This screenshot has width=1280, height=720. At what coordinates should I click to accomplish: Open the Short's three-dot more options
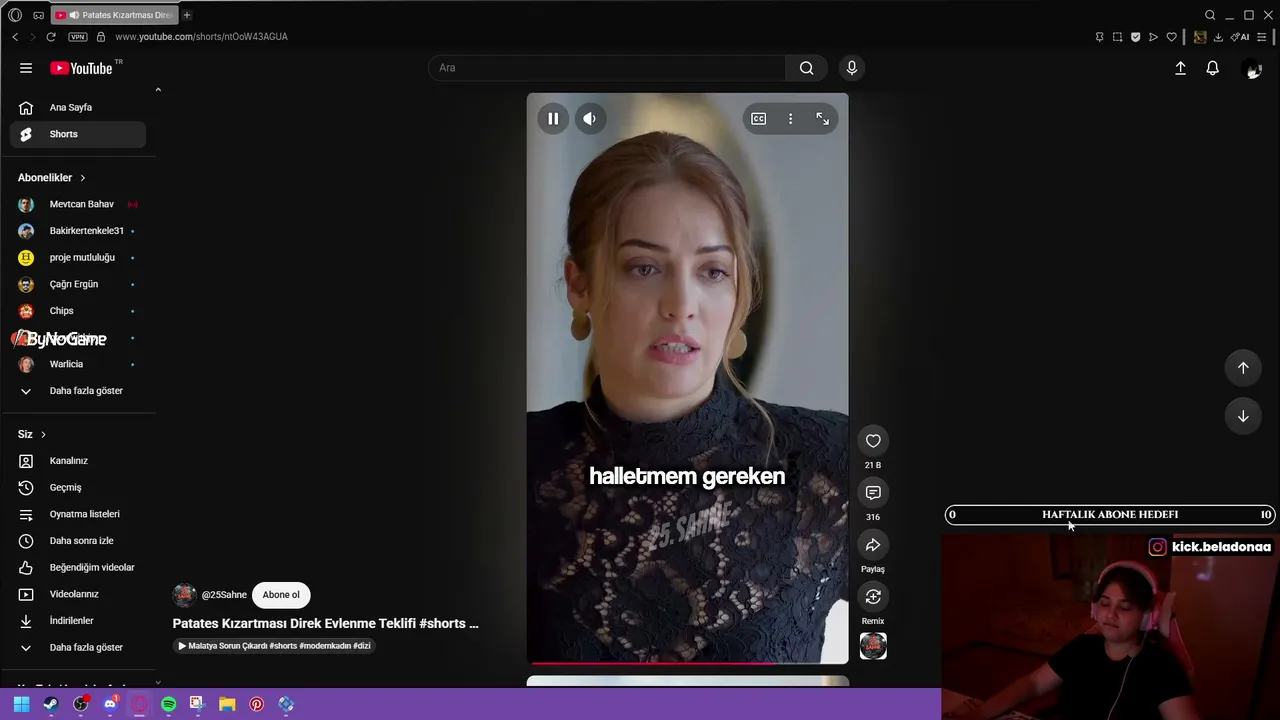pos(790,119)
